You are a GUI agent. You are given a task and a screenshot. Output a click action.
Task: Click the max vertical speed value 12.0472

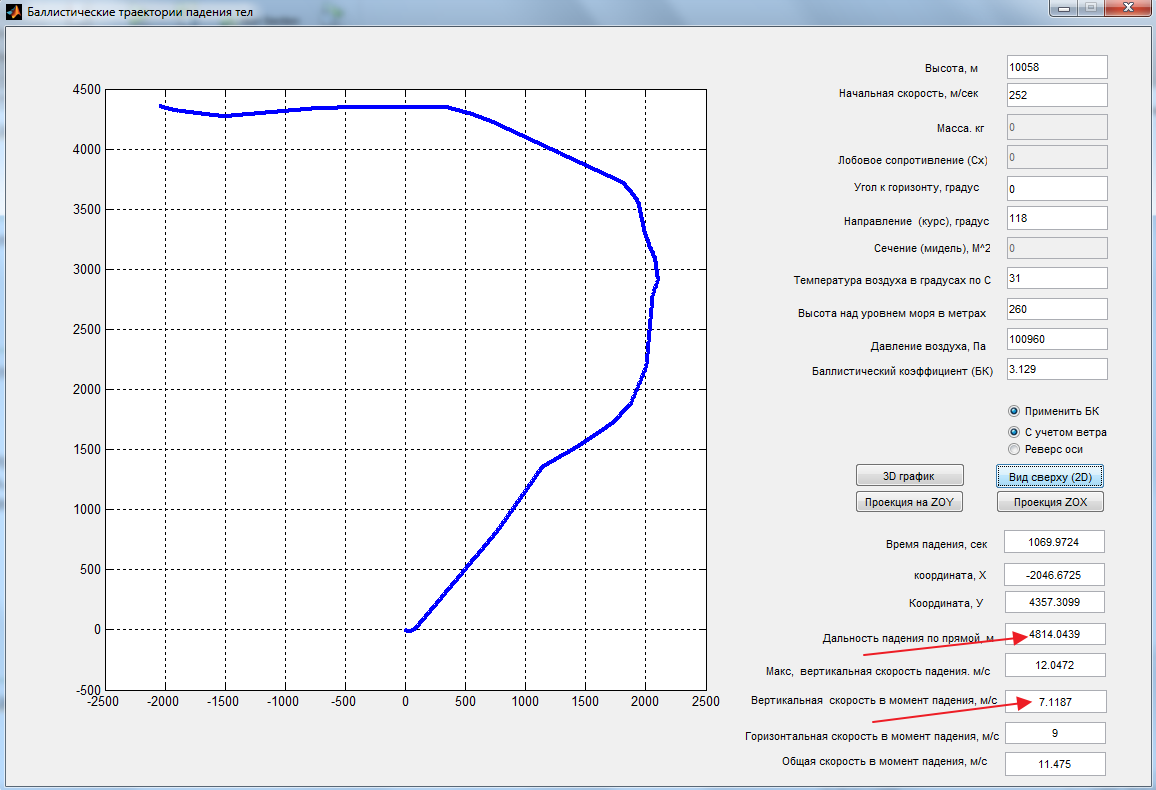tap(1055, 665)
